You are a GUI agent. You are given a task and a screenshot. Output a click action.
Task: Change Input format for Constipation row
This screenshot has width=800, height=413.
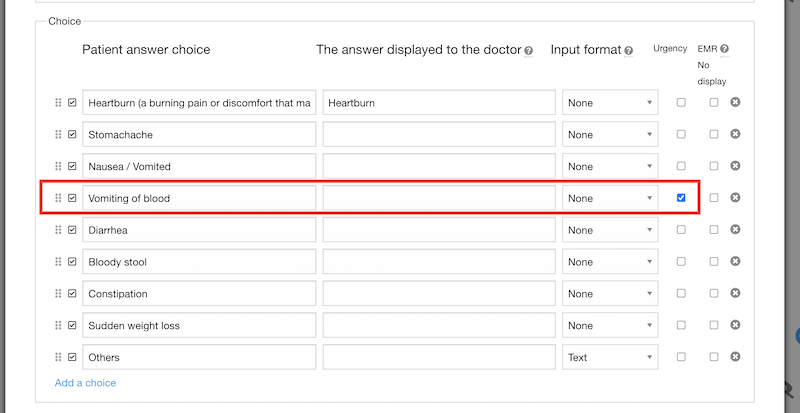point(610,294)
